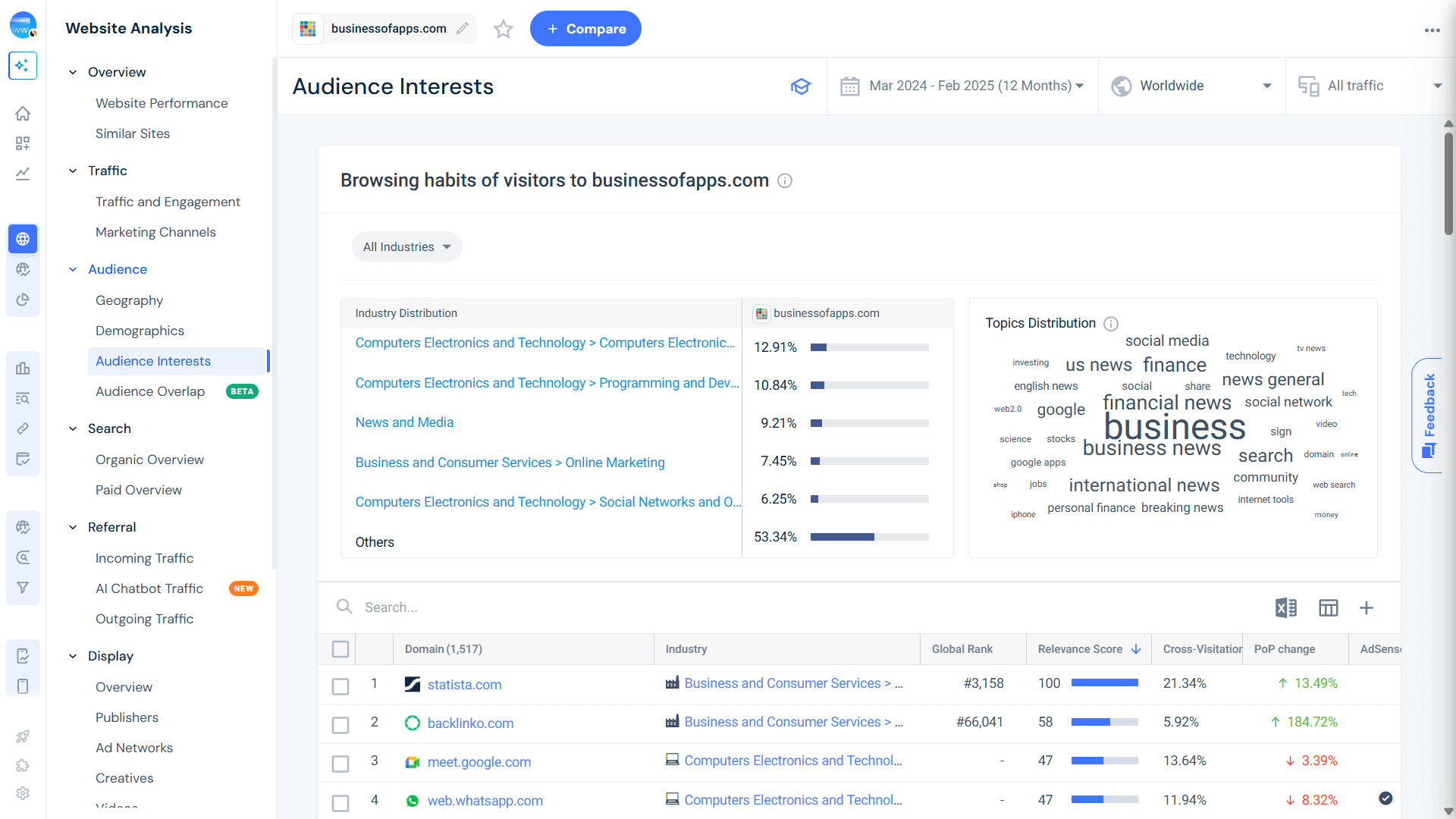Image resolution: width=1456 pixels, height=819 pixels.
Task: Toggle the select-all checkbox in table header
Action: pos(340,649)
